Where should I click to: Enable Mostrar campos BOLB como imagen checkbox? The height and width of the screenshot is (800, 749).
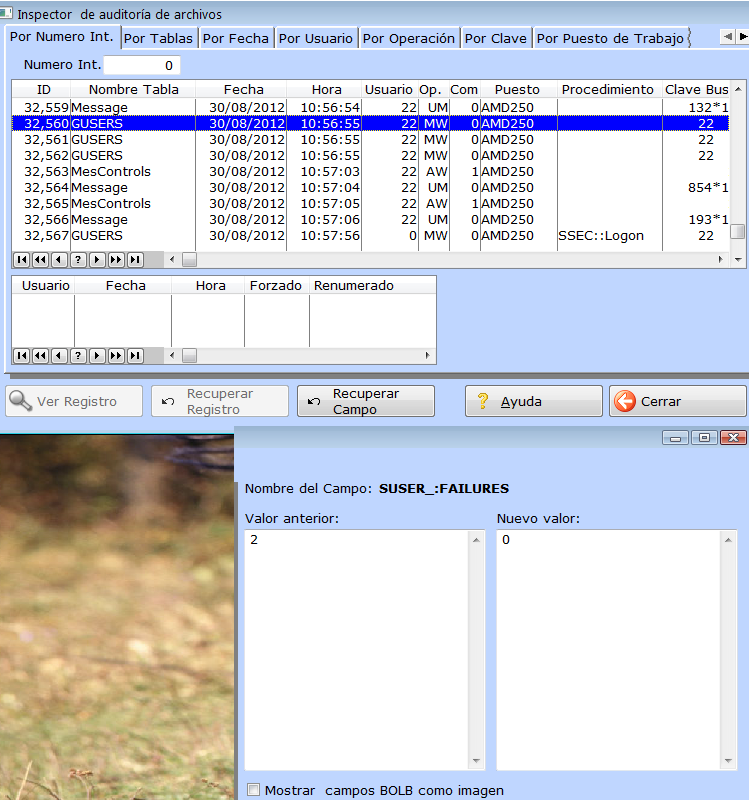253,789
